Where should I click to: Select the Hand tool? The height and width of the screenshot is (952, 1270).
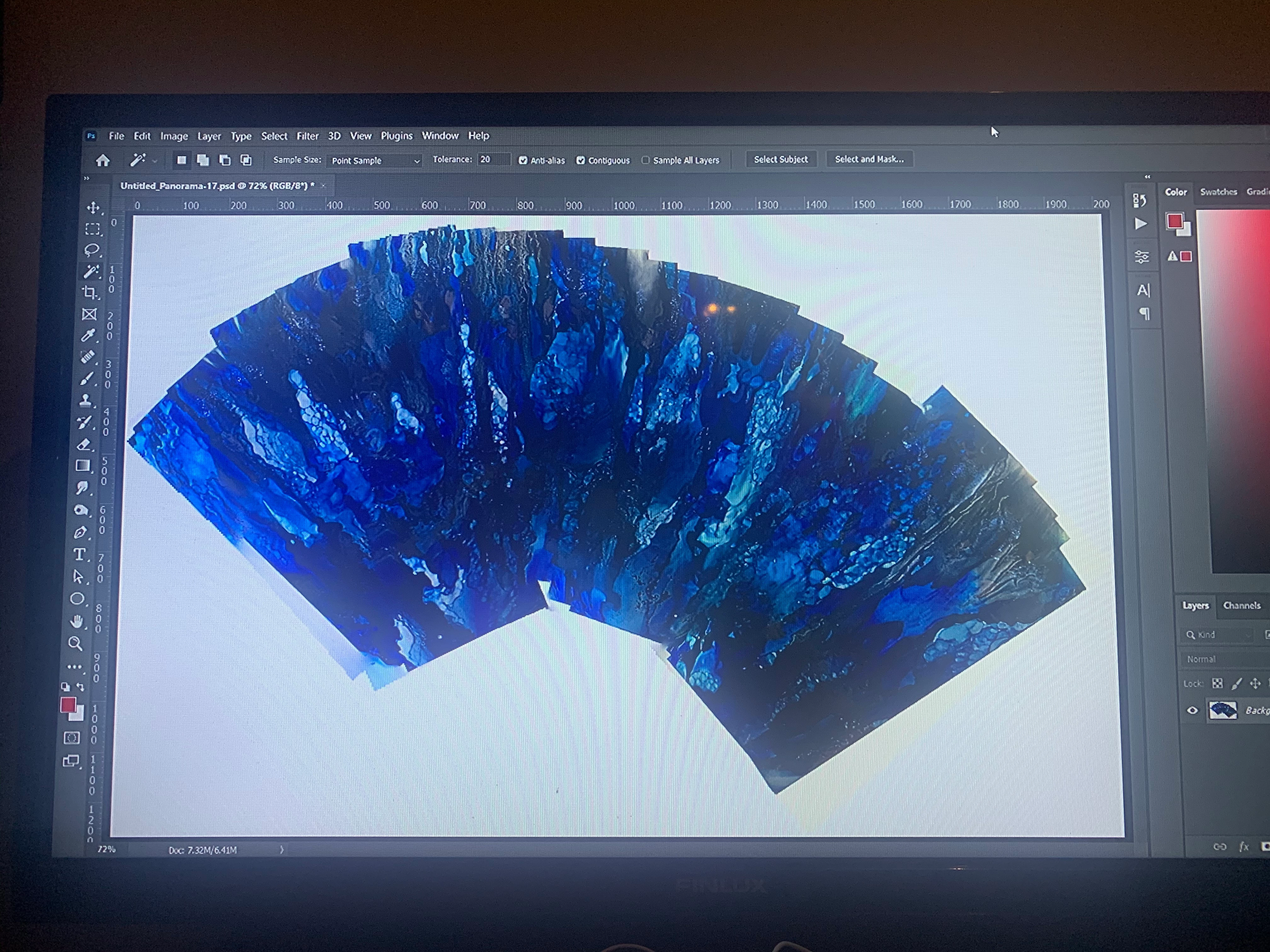click(x=76, y=621)
